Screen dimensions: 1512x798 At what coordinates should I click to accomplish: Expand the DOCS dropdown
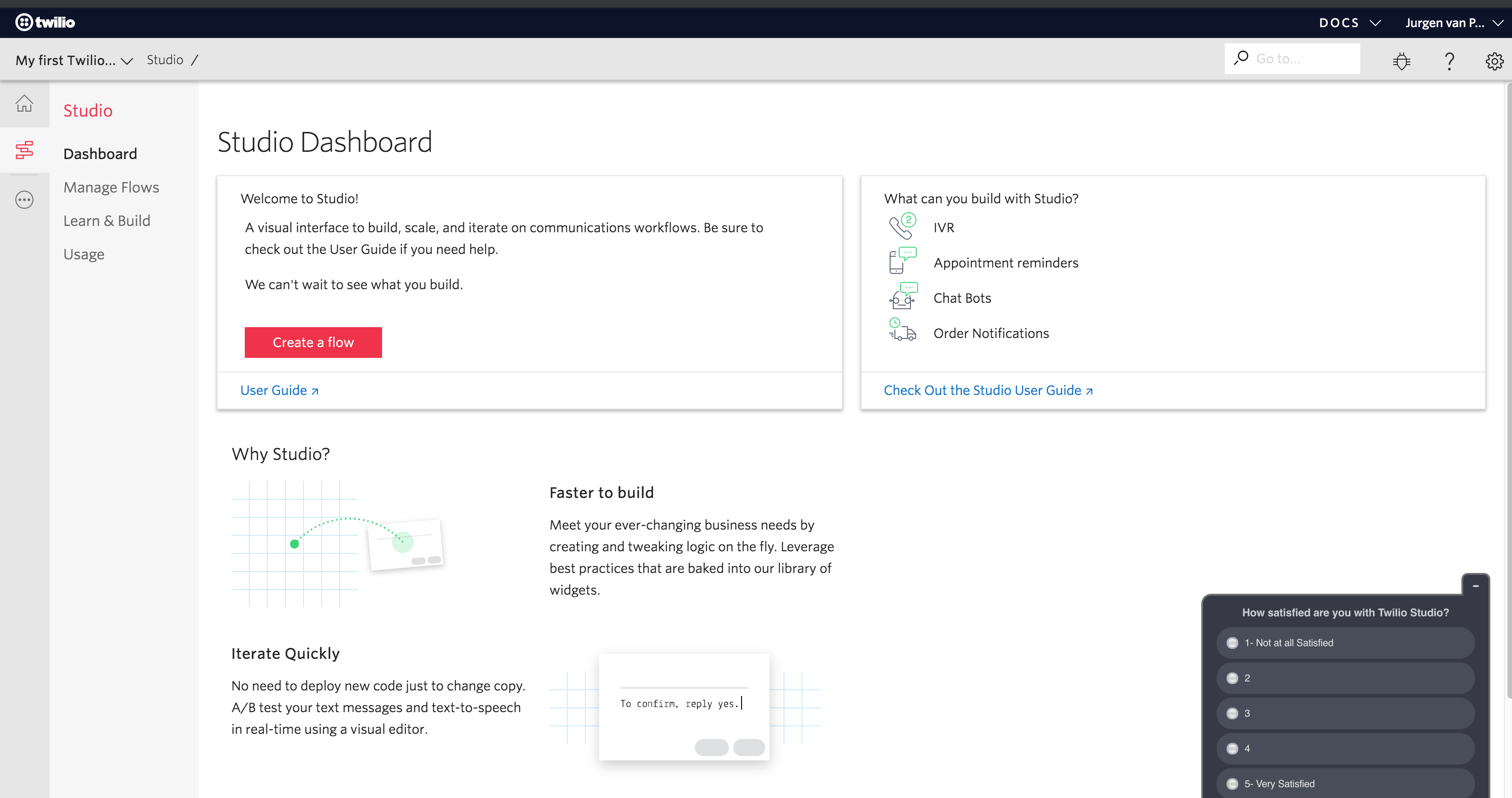coord(1349,23)
